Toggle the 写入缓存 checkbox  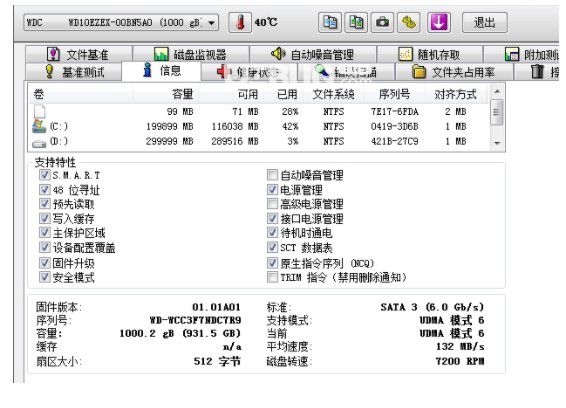44,218
